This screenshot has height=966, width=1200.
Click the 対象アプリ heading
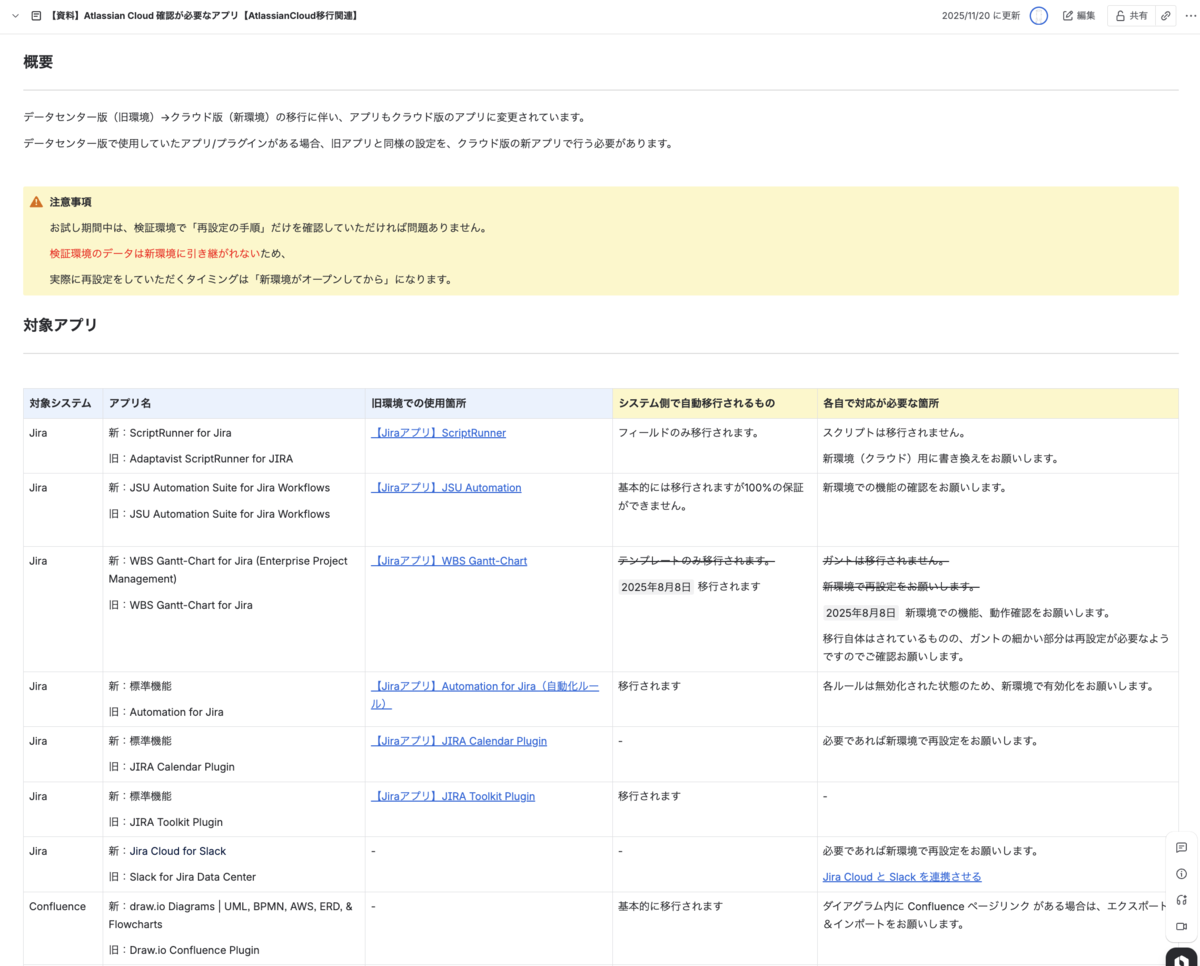click(60, 325)
